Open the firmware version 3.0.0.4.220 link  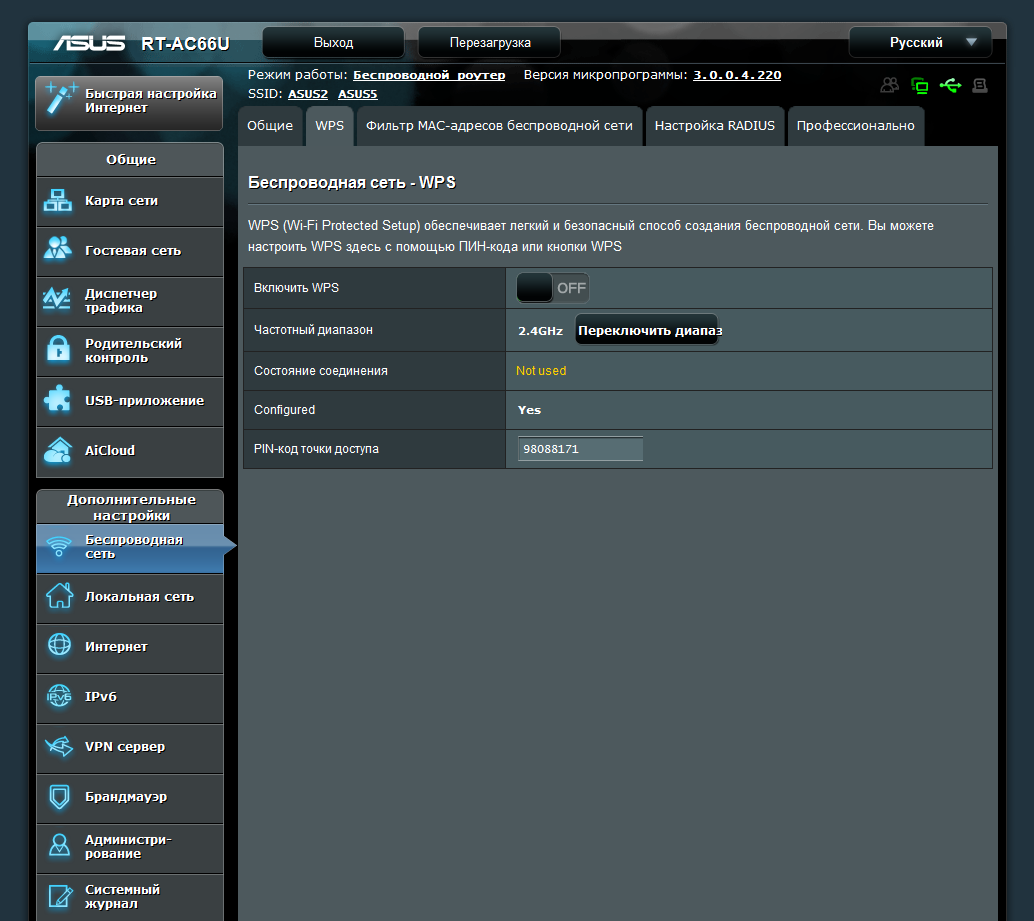[737, 75]
